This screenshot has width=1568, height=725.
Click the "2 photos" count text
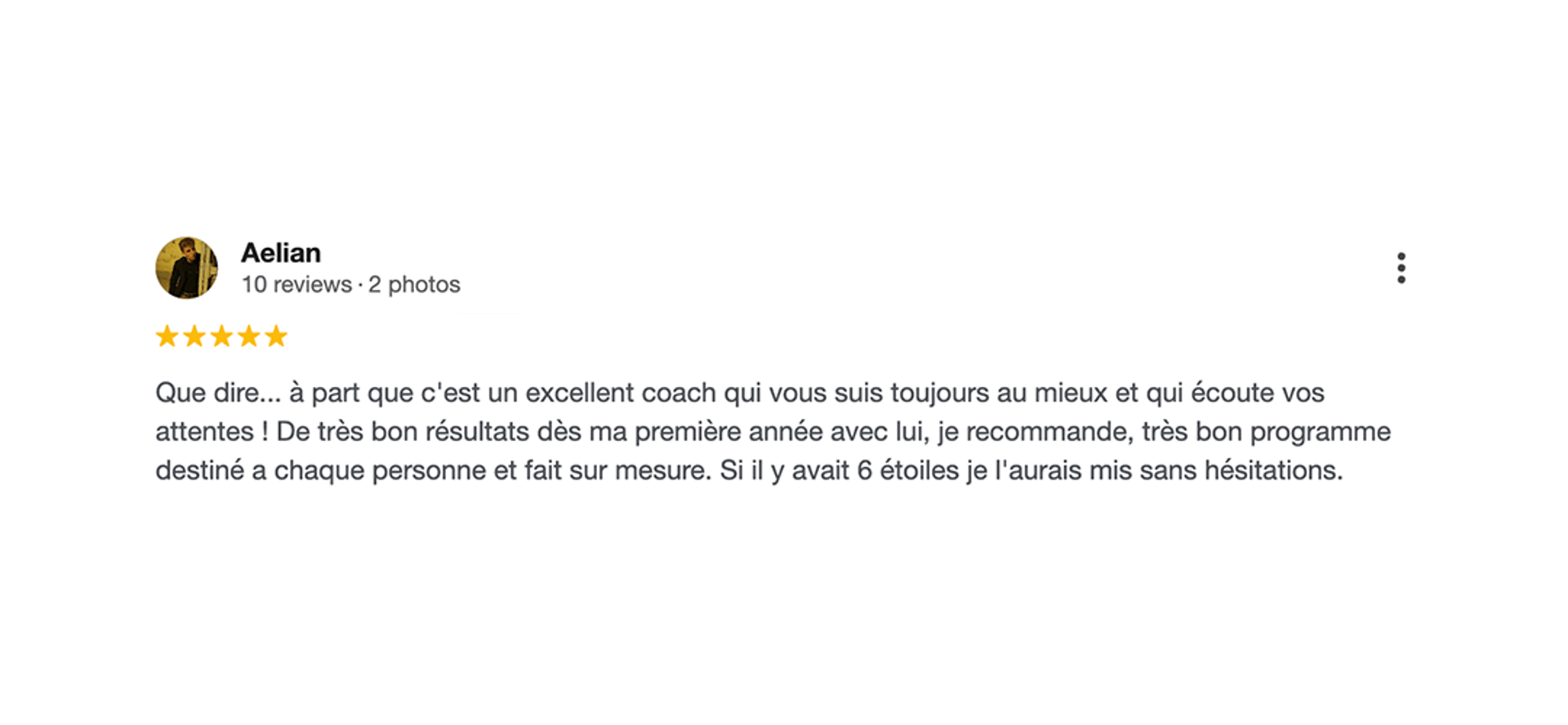(414, 284)
